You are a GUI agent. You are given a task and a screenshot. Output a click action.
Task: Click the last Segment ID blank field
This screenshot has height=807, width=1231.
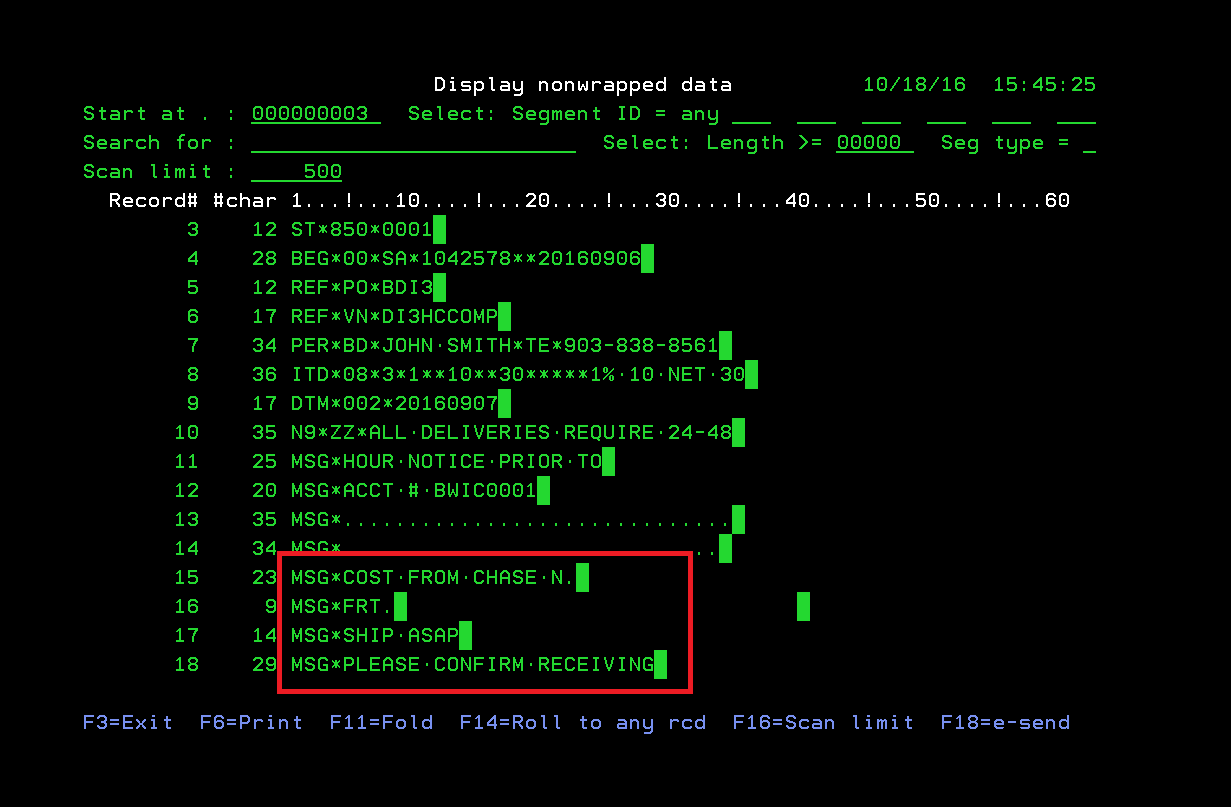pos(1076,114)
